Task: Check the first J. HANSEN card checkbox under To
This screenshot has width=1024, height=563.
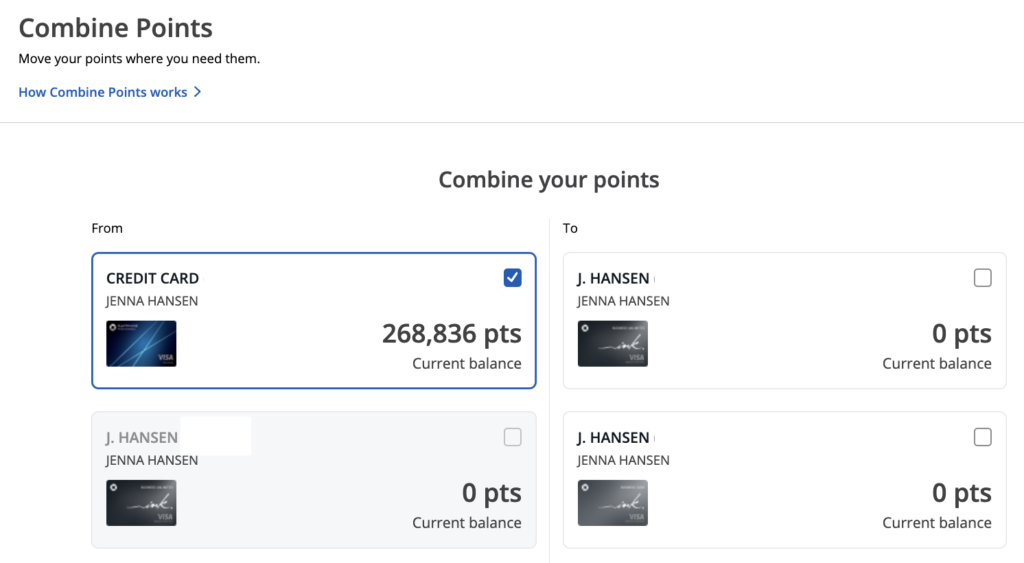Action: click(x=982, y=278)
